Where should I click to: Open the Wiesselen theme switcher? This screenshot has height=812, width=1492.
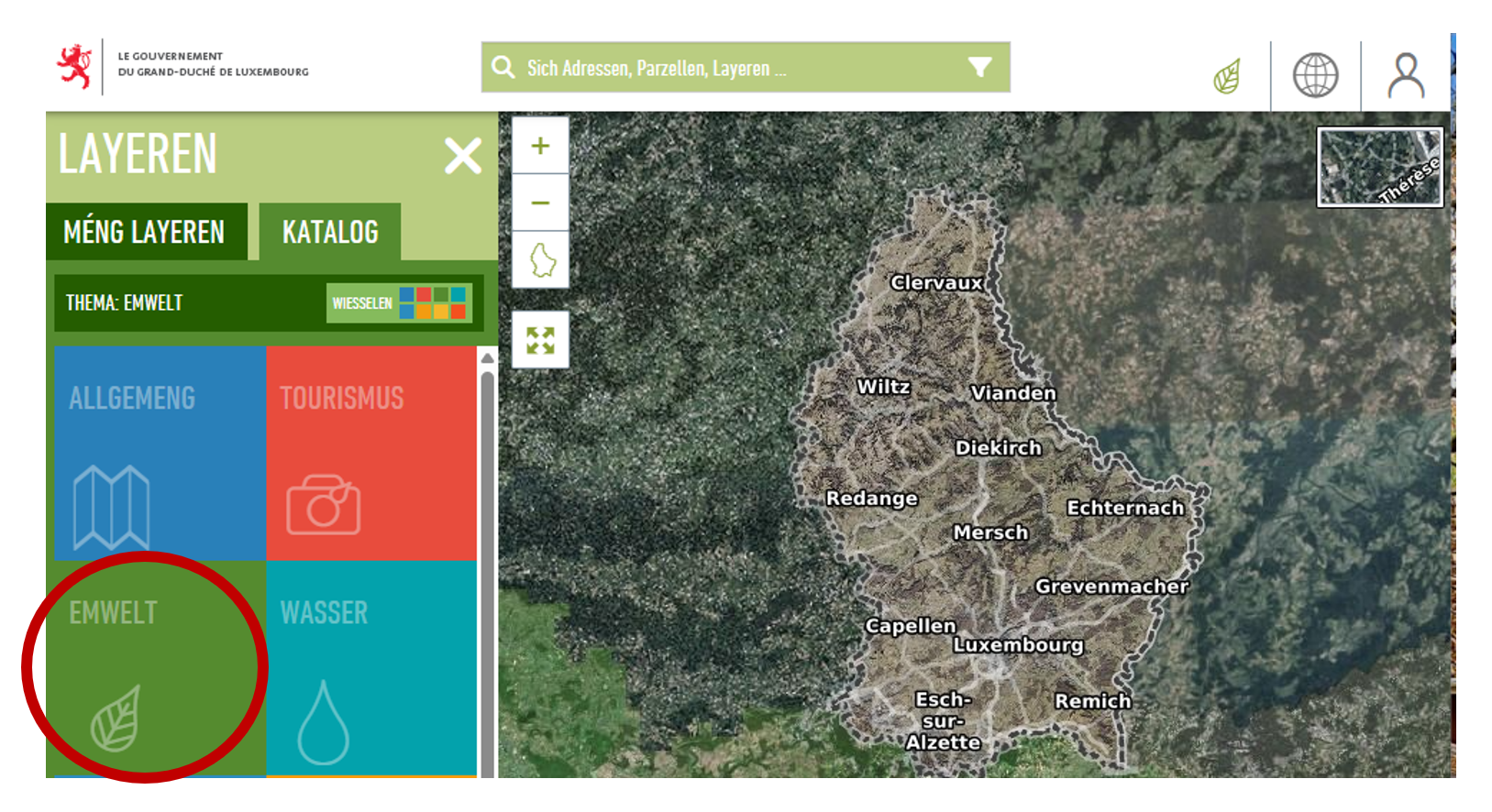(x=399, y=303)
